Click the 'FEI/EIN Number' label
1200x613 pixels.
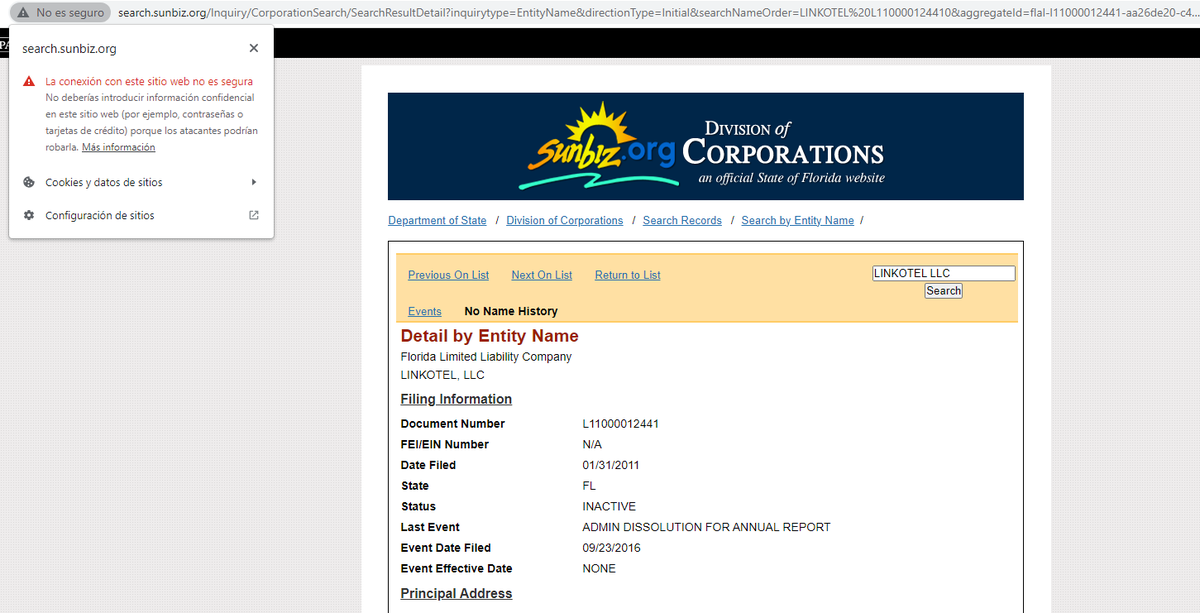[445, 444]
